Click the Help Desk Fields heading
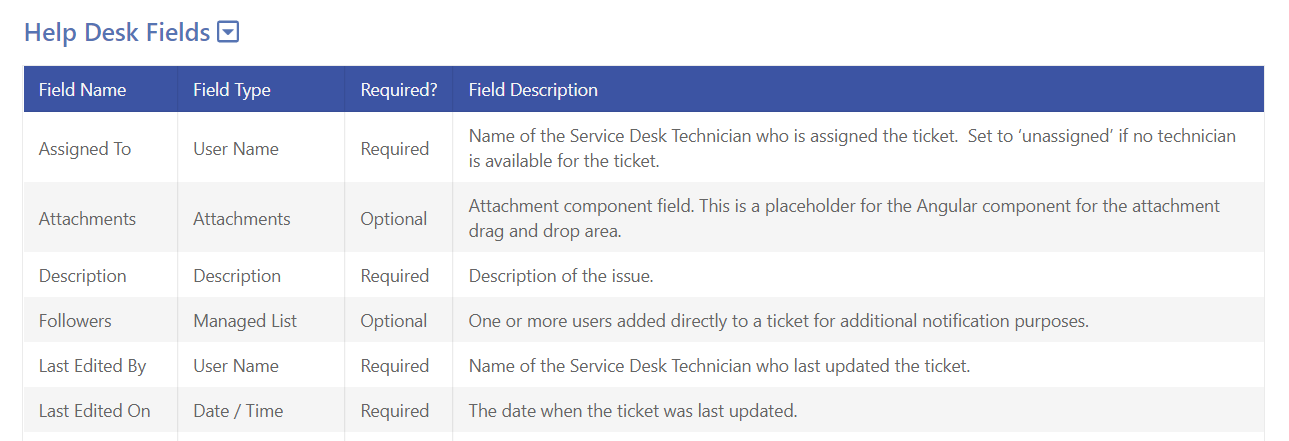Viewport: 1289px width, 441px height. [117, 33]
